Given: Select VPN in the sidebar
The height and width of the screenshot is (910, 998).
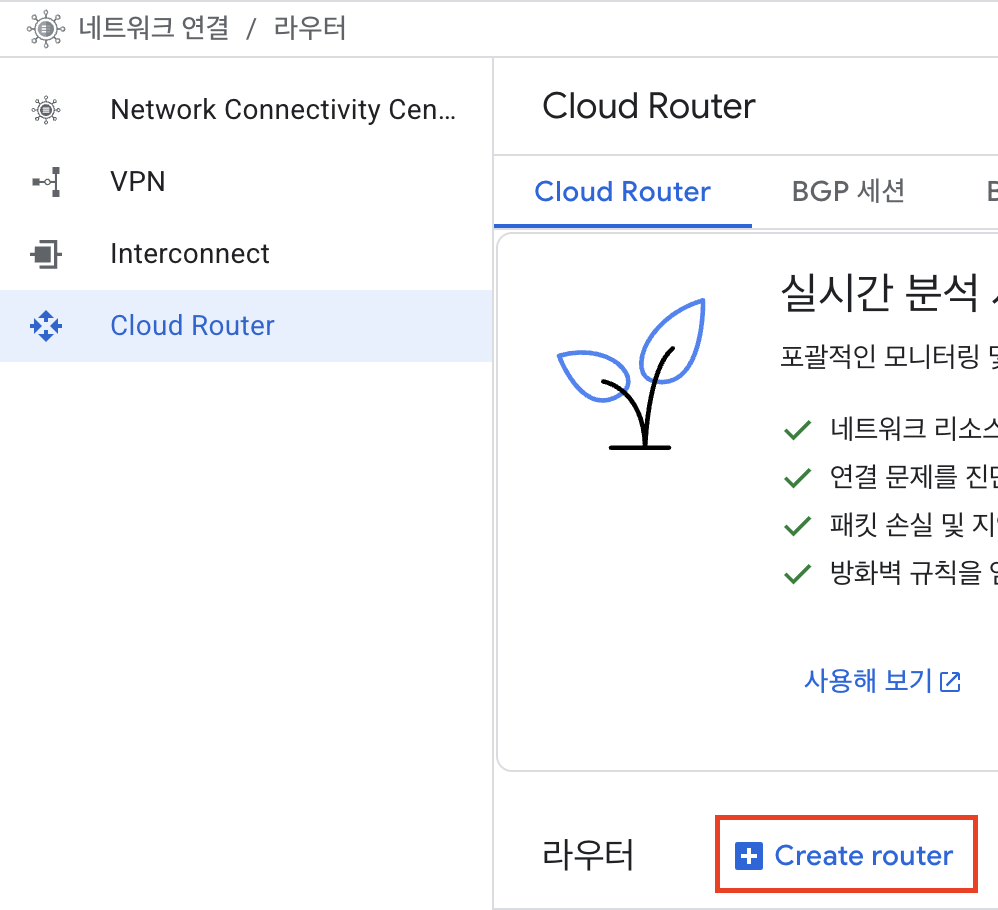Looking at the screenshot, I should [x=246, y=182].
